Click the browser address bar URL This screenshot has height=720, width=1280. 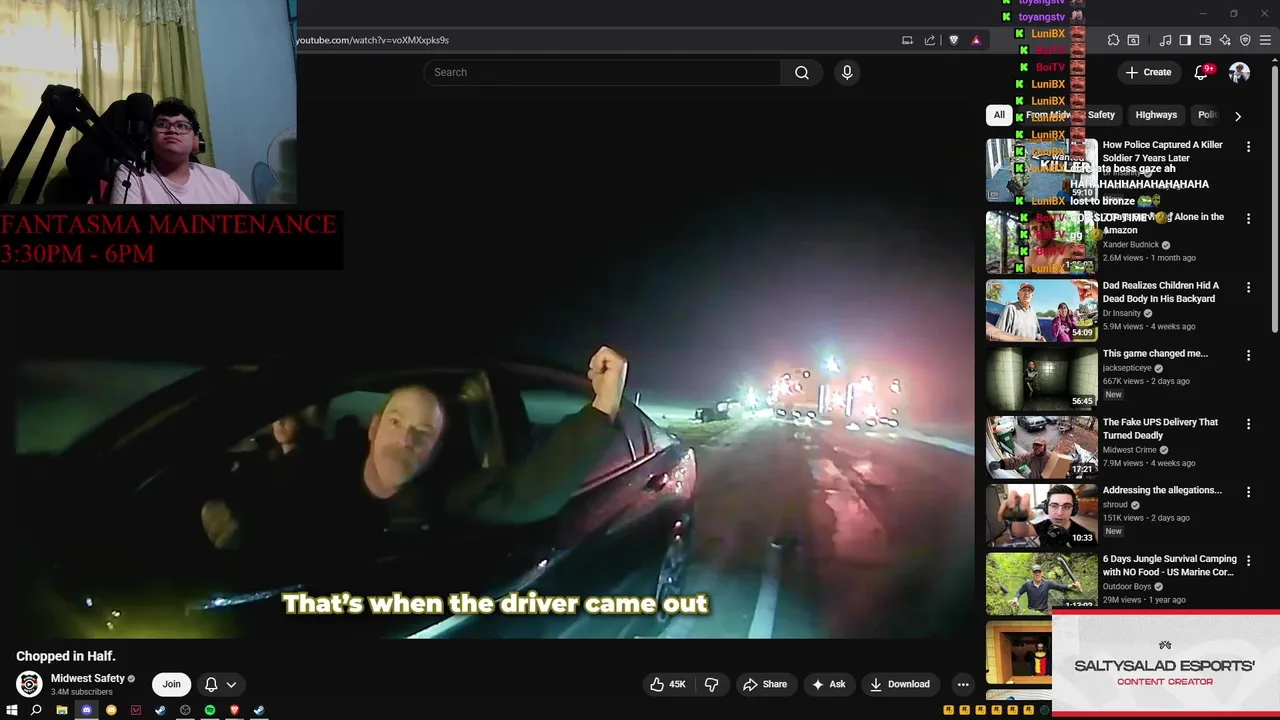coord(372,40)
